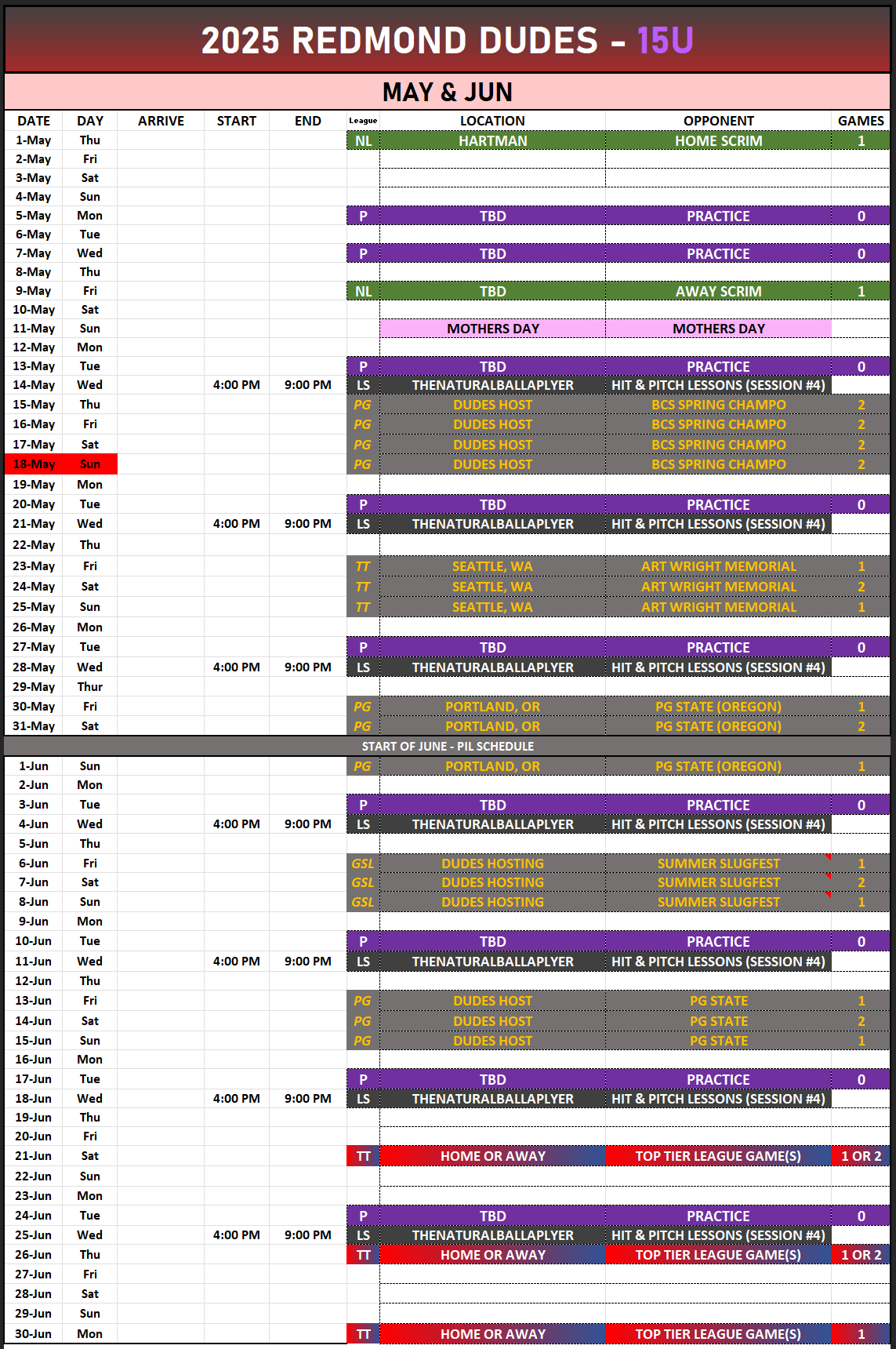Click the LOCATION column header

pyautogui.click(x=492, y=121)
